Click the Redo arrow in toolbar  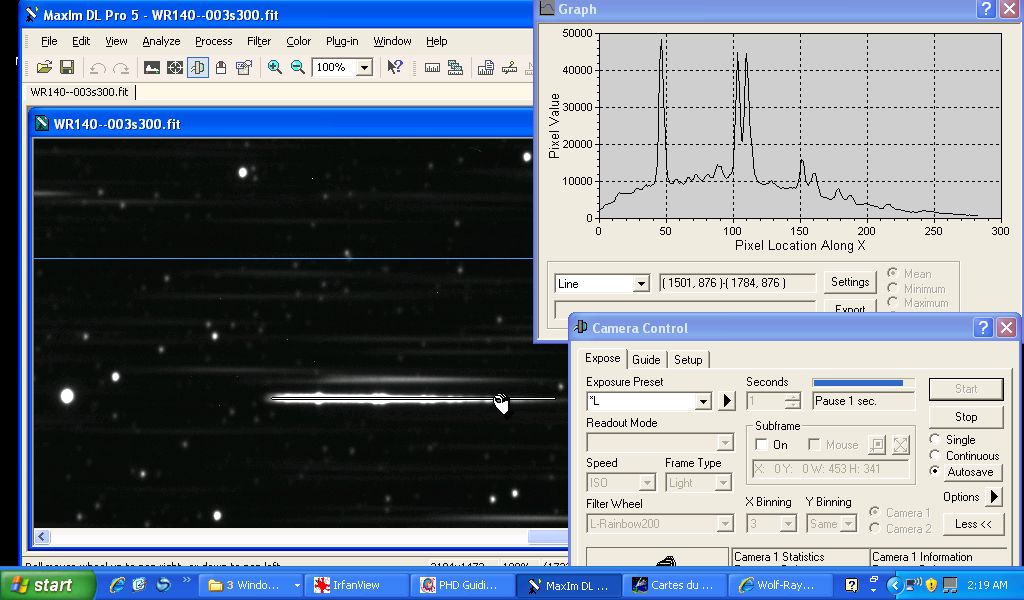(x=121, y=67)
